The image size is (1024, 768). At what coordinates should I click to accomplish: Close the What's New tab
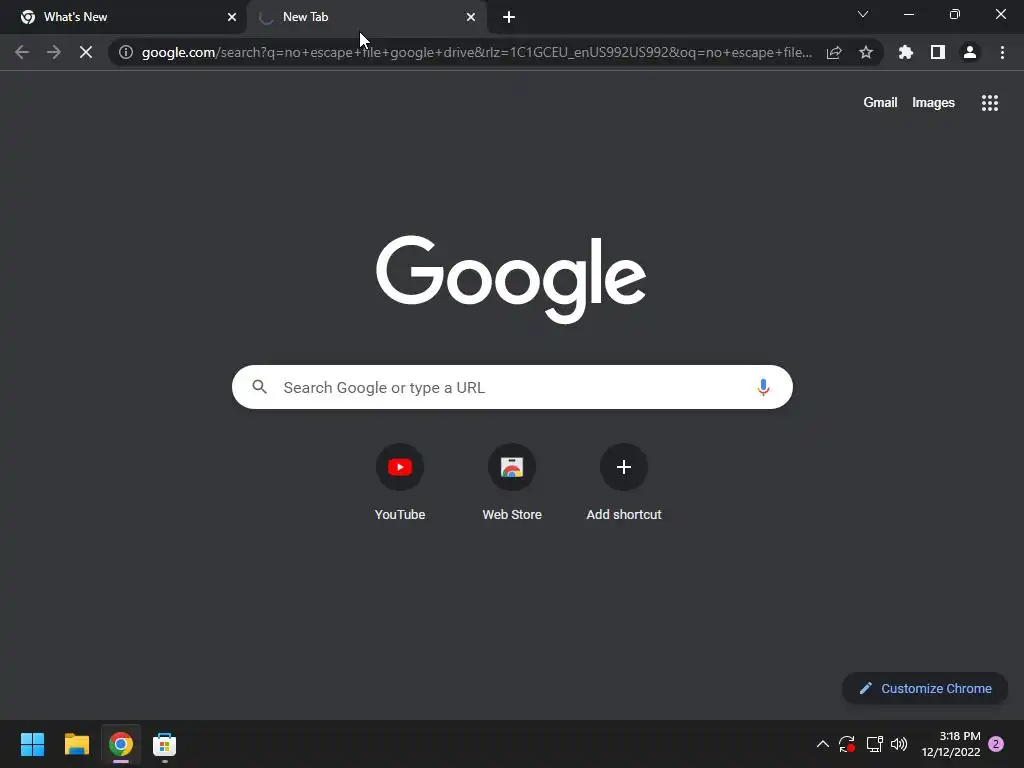tap(232, 17)
